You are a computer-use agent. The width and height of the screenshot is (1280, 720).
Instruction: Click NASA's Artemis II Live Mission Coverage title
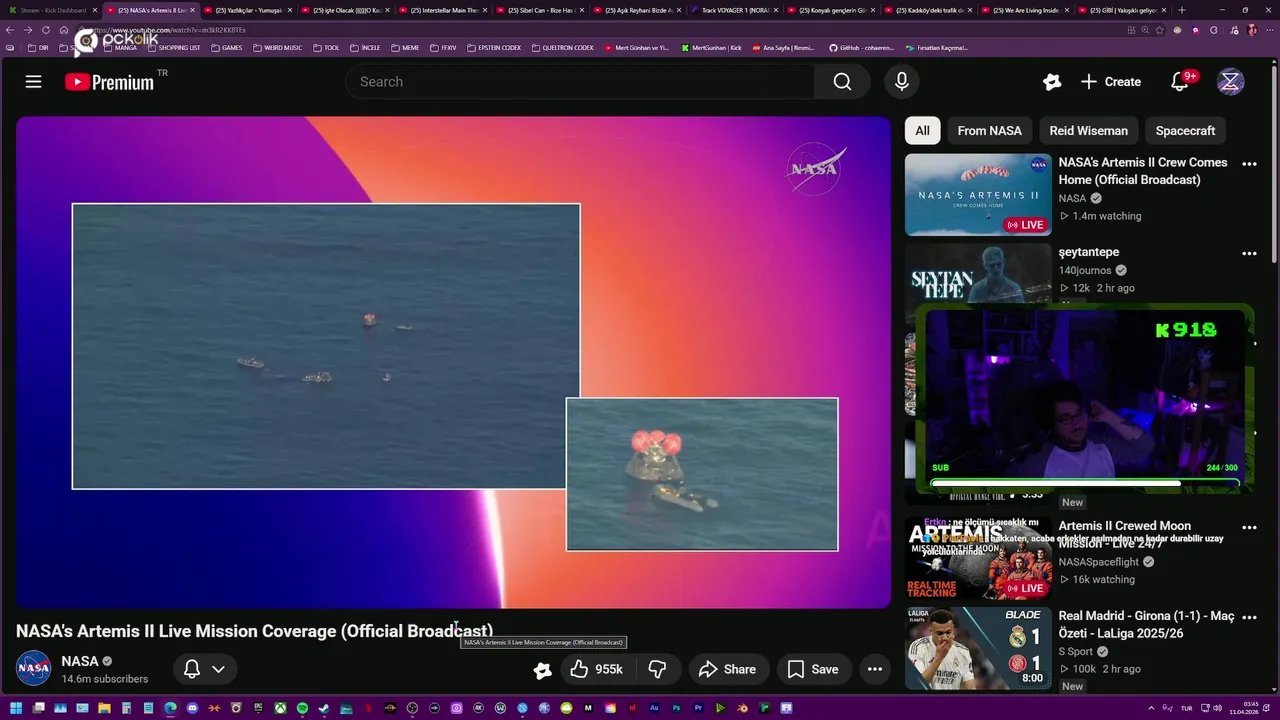pyautogui.click(x=254, y=631)
